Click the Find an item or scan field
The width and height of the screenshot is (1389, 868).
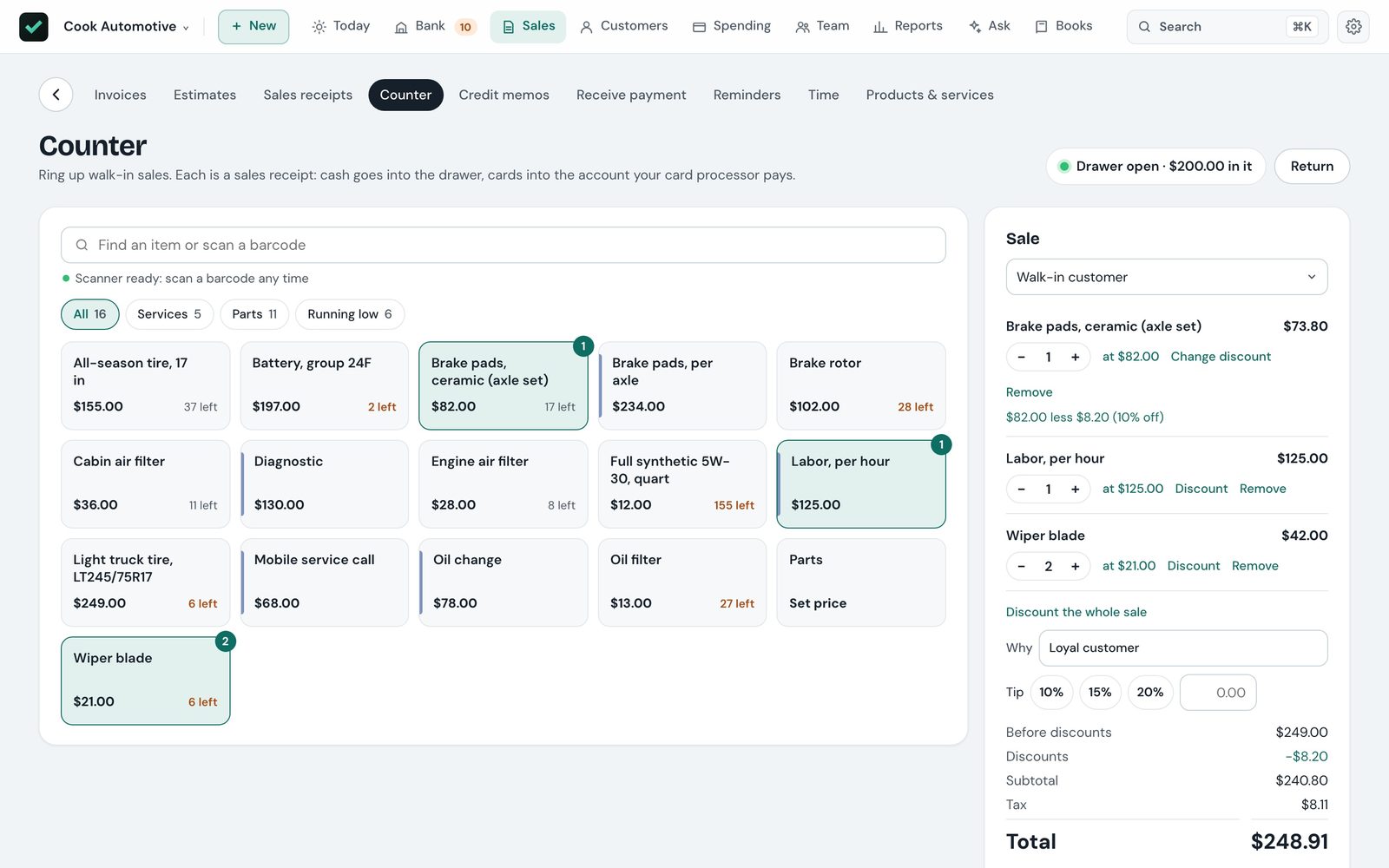pos(503,245)
